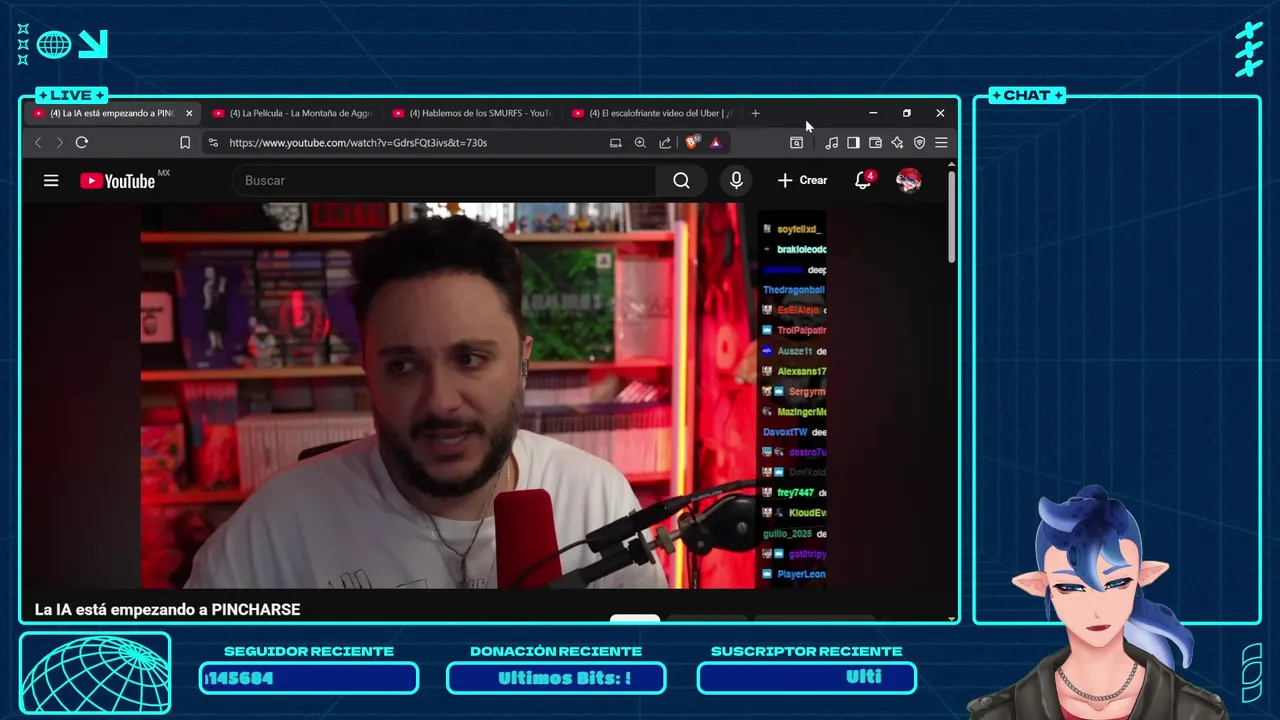Open the music playlist icon in toolbar
Screen dimensions: 1280x720
(832, 143)
